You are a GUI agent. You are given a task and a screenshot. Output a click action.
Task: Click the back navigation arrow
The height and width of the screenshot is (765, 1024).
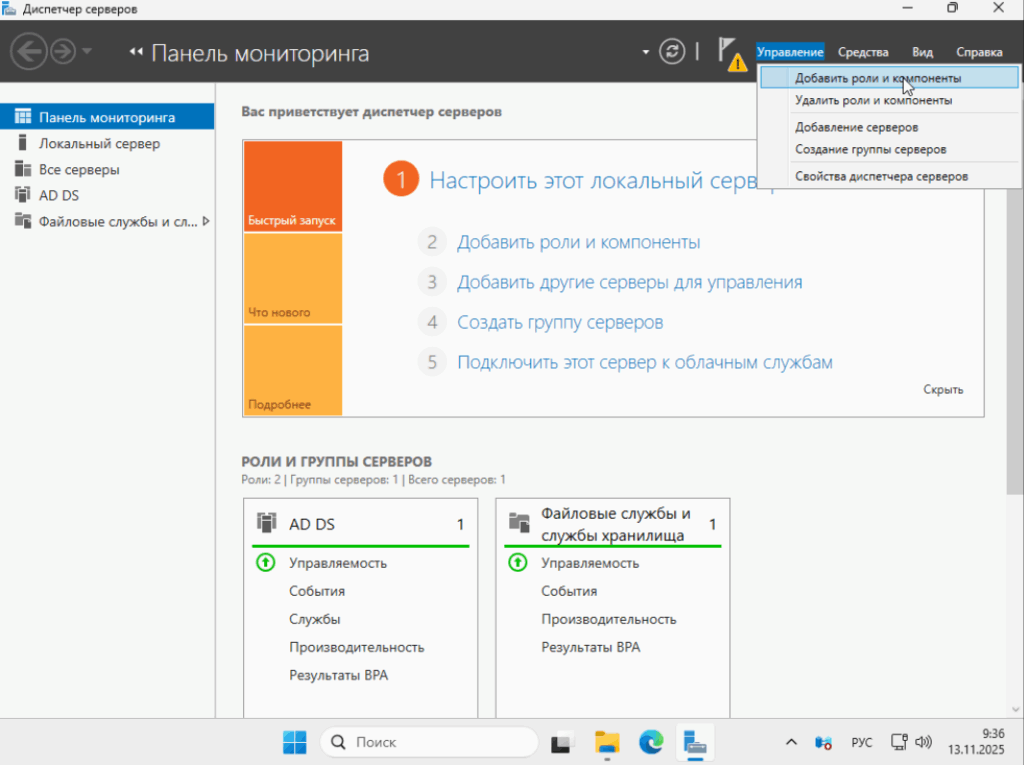coord(29,51)
